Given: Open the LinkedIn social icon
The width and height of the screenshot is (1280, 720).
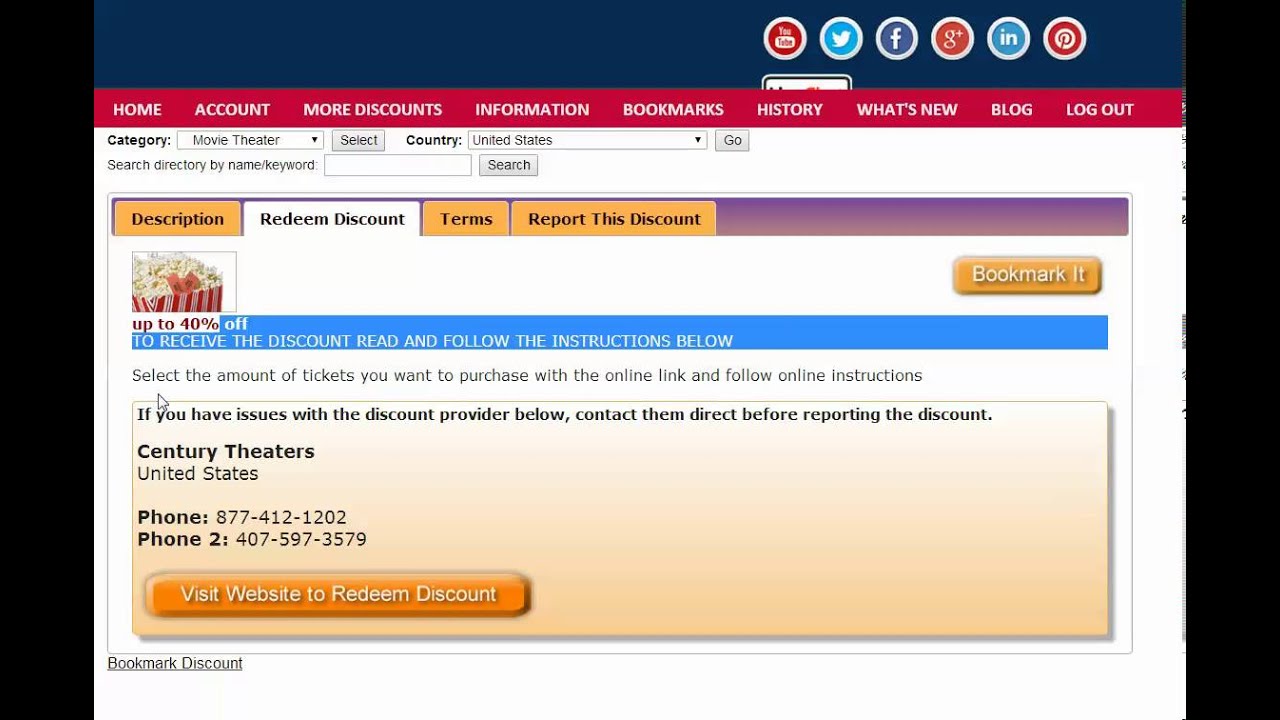Looking at the screenshot, I should point(1009,39).
